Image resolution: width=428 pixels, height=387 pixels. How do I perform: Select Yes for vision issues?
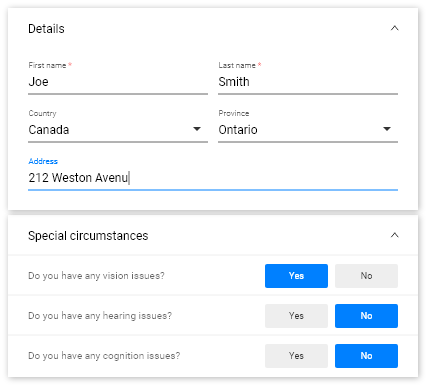pos(296,276)
